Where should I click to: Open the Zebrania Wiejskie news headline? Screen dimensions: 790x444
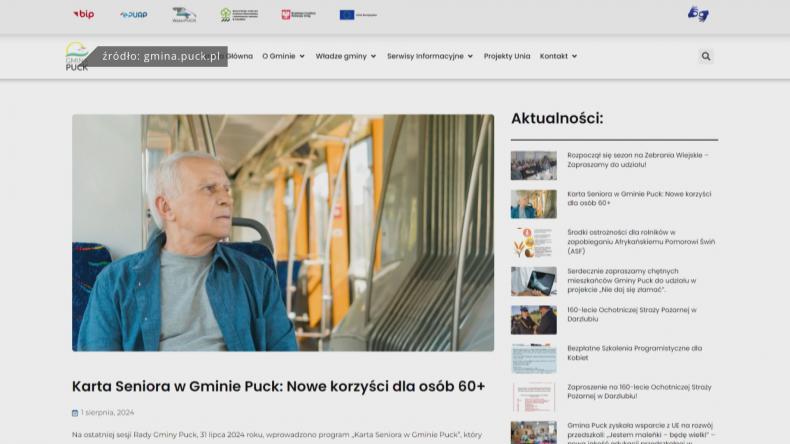coord(637,160)
